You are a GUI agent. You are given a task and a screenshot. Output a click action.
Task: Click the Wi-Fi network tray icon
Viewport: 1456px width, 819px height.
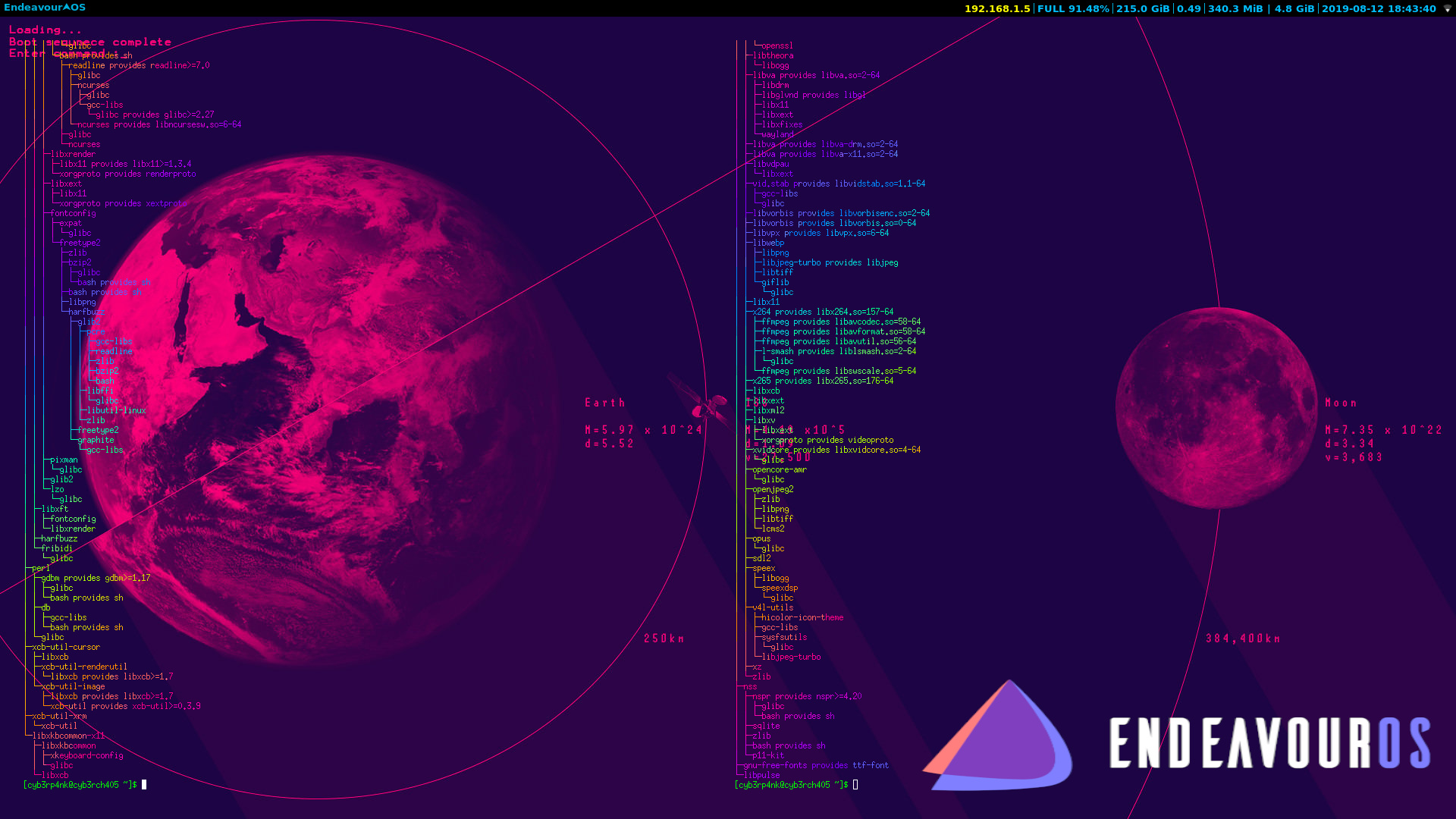click(x=1446, y=8)
